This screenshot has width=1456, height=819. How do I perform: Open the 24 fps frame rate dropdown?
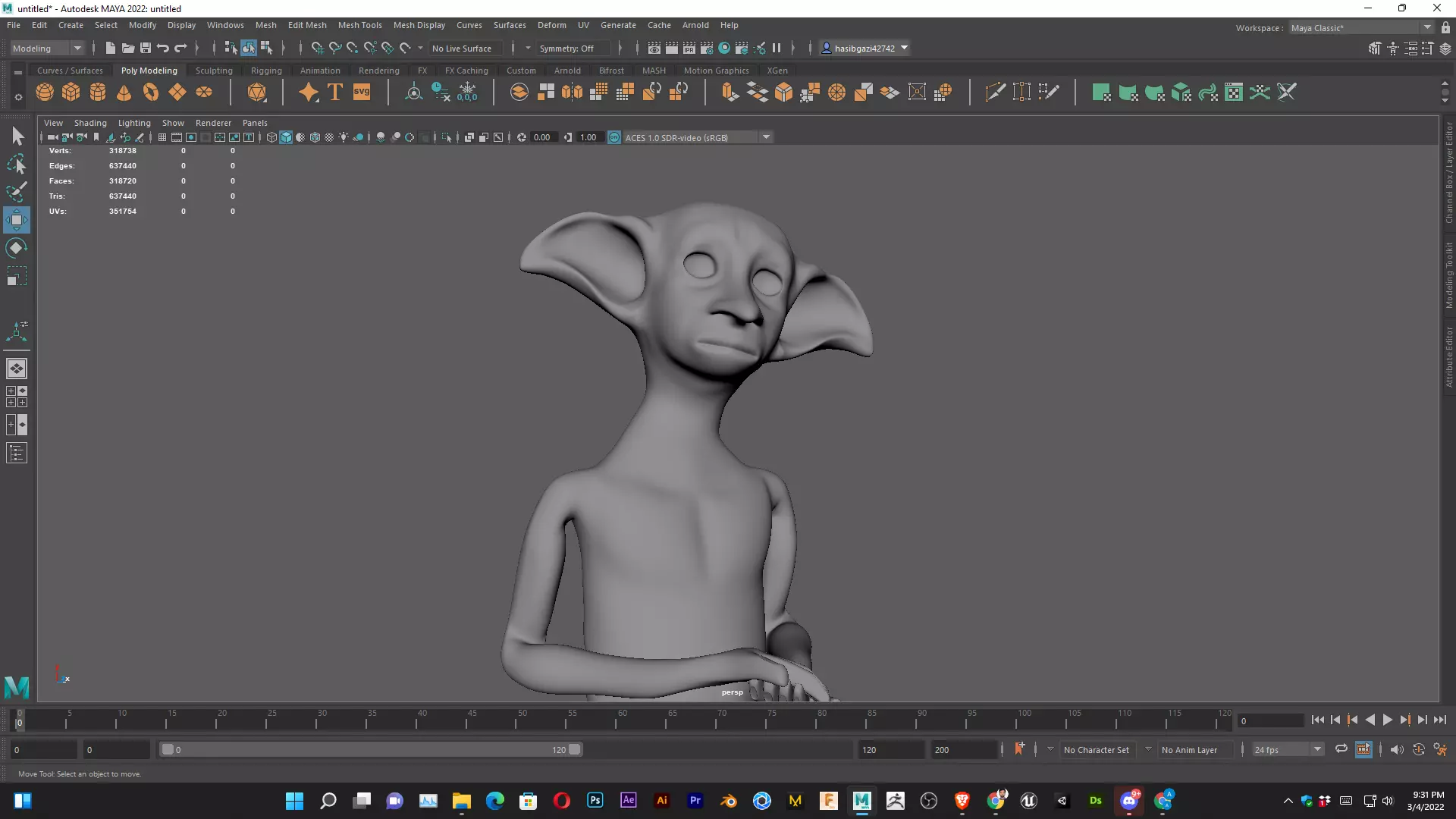click(x=1288, y=749)
